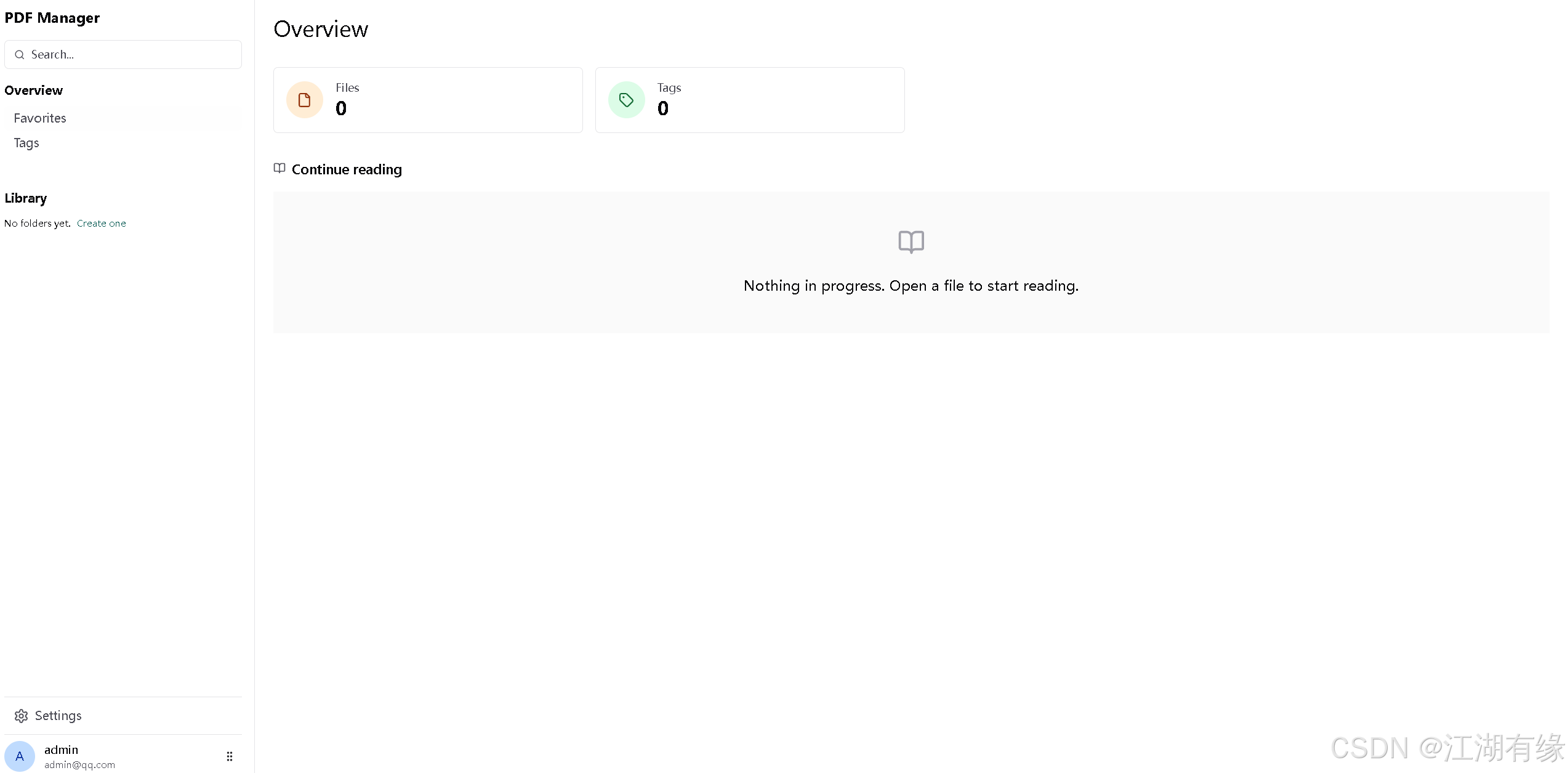Click the Continue reading book icon
This screenshot has height=773, width=1568.
[279, 168]
